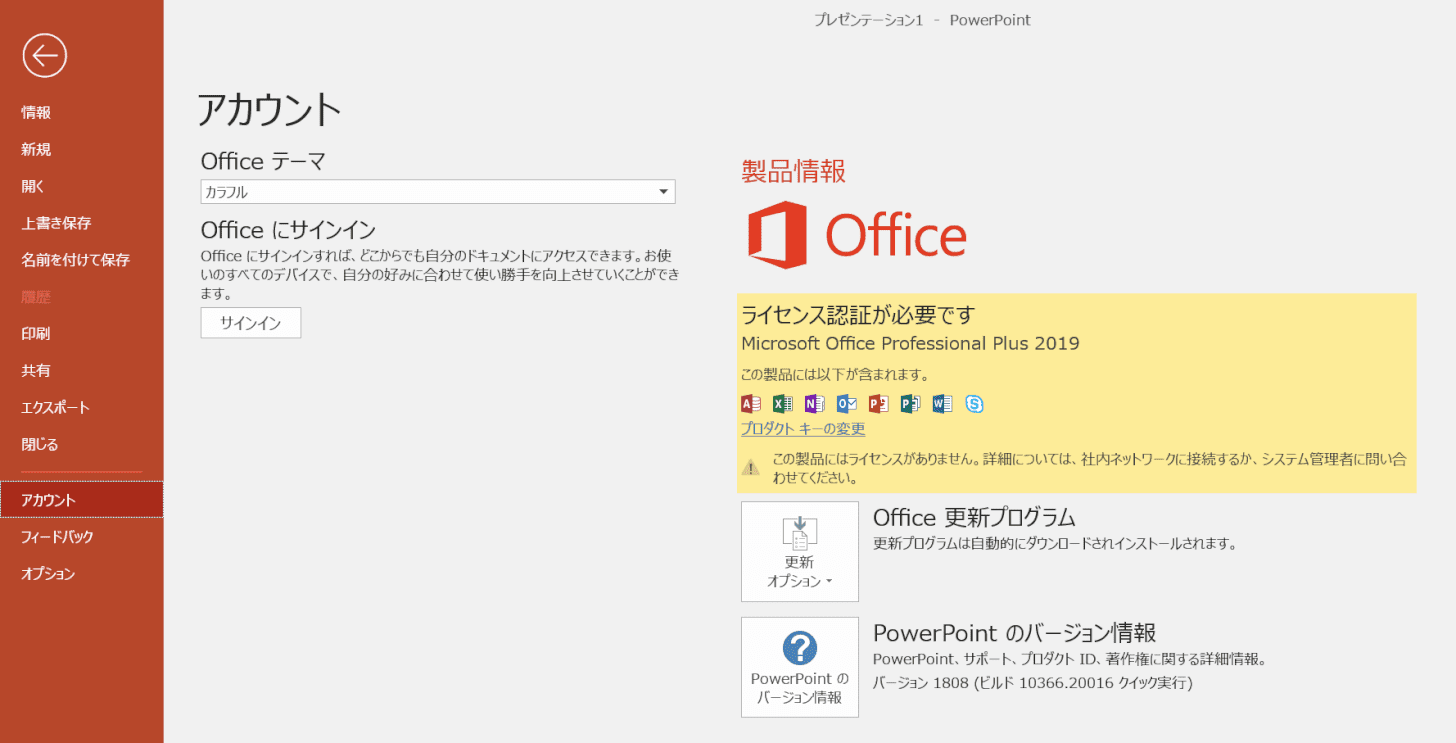Screen dimensions: 1456x743
Task: Click the Excel icon in product list
Action: (783, 404)
